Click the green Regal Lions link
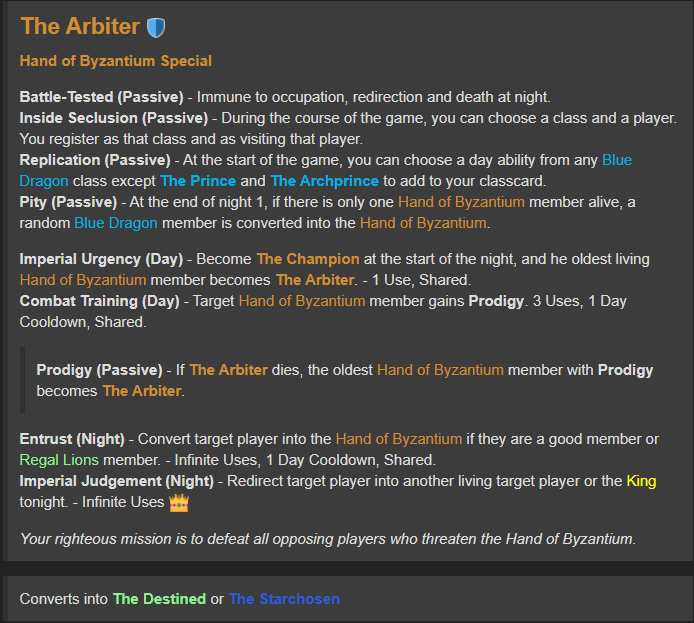This screenshot has height=623, width=694. (x=59, y=460)
